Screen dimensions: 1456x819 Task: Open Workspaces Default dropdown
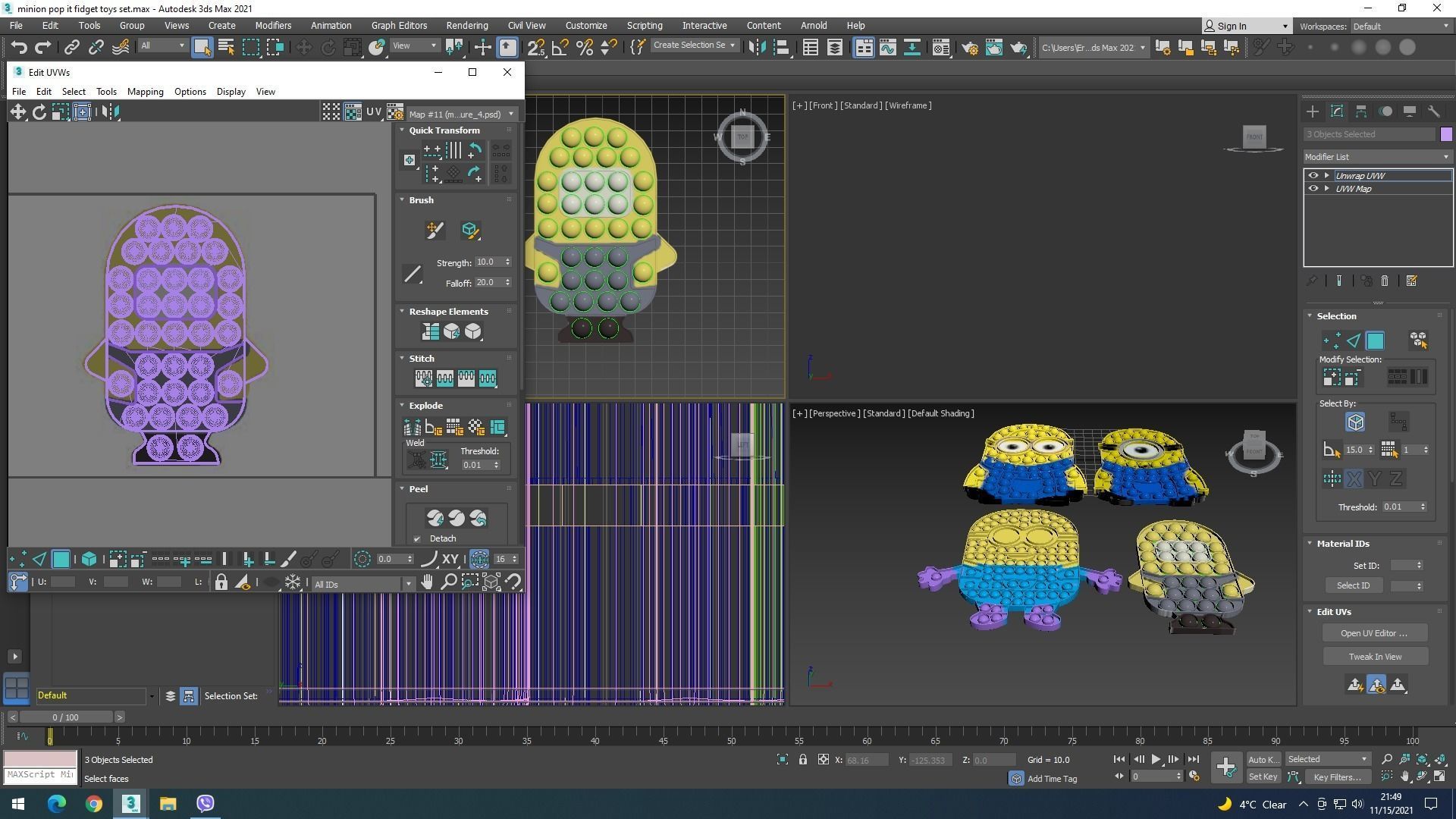click(1400, 26)
